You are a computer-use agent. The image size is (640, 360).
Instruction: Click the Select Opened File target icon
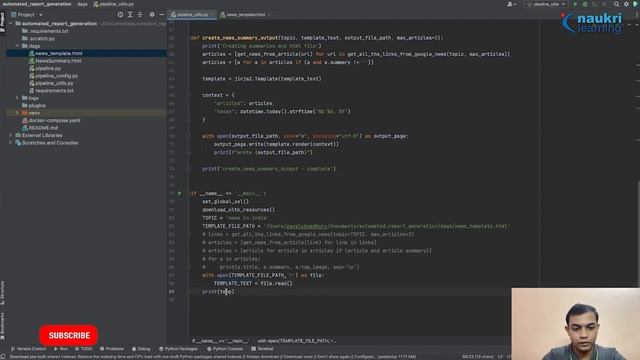coord(120,15)
